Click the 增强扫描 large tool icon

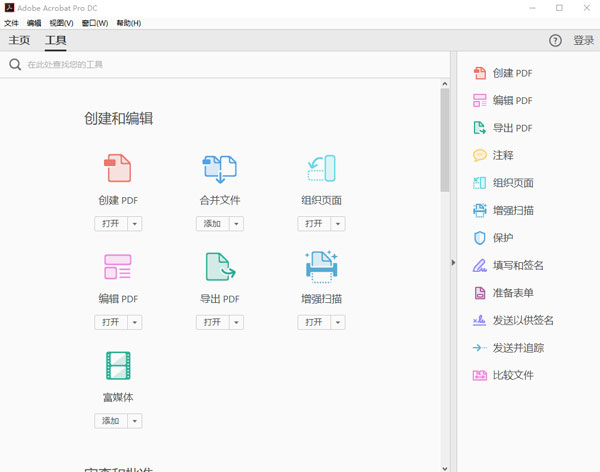(x=321, y=267)
